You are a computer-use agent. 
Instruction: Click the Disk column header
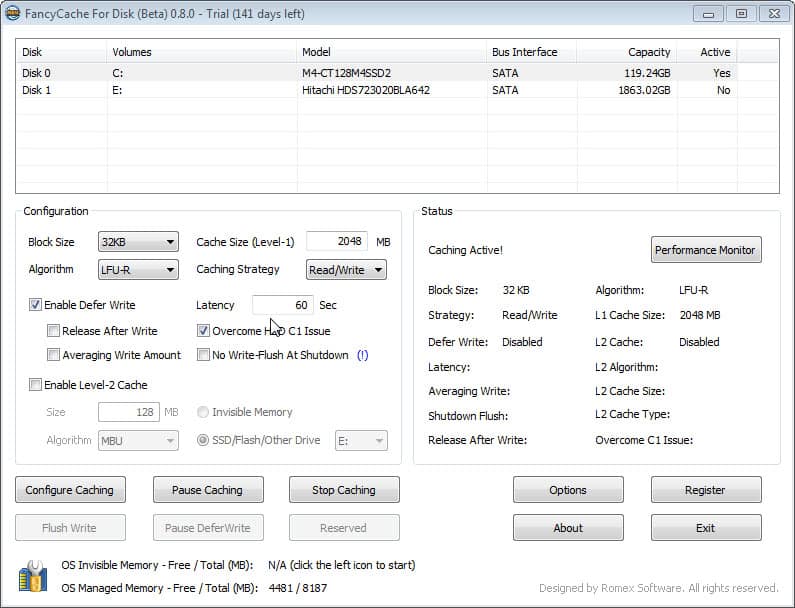(x=61, y=52)
